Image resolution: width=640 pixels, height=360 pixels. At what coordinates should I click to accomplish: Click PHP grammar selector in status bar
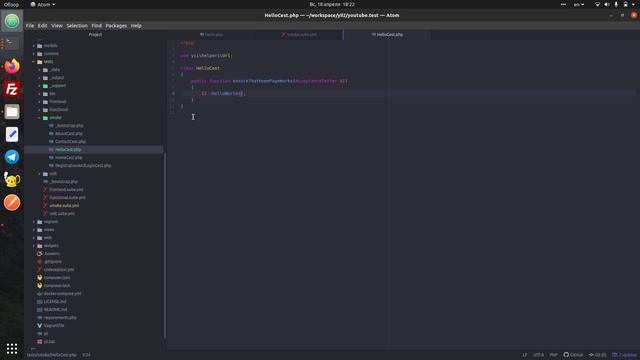(x=553, y=355)
